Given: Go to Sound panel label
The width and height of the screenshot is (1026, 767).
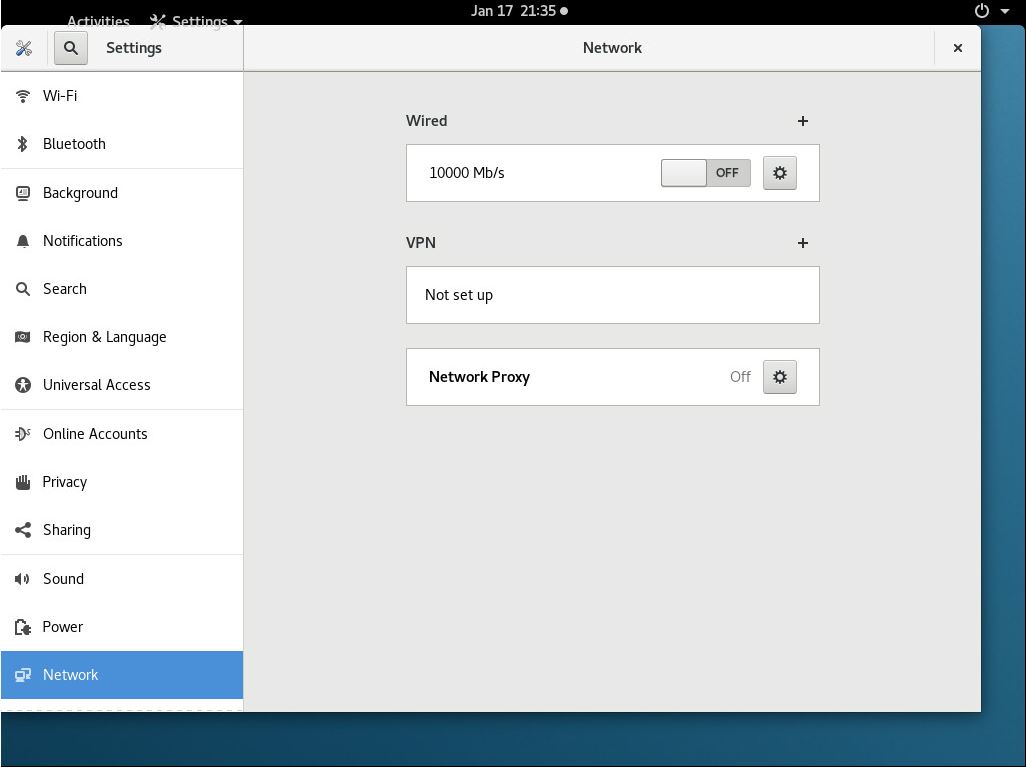Looking at the screenshot, I should pos(63,579).
